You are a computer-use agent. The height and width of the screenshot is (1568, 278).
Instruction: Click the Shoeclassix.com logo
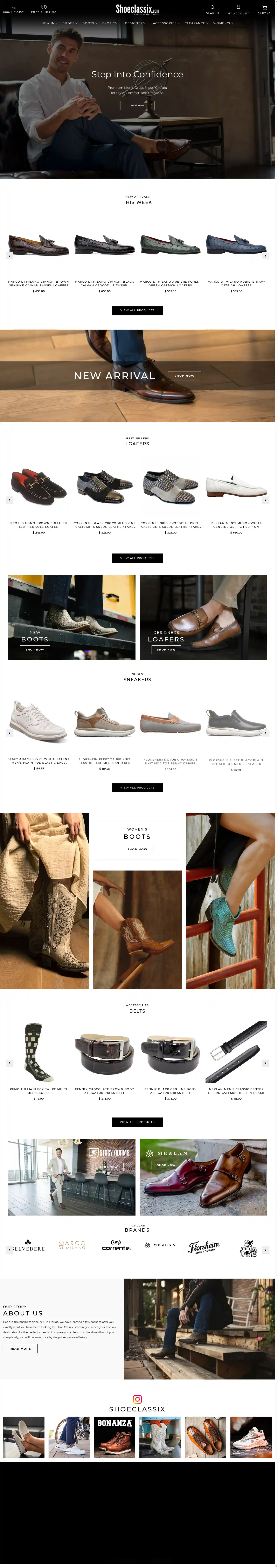coord(138,9)
